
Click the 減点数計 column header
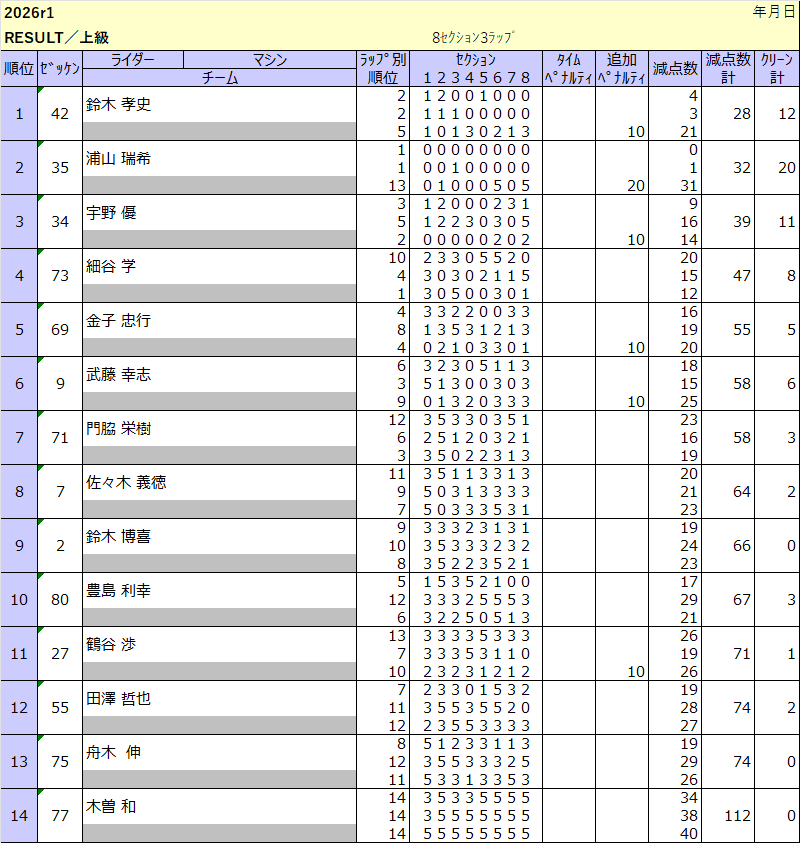pyautogui.click(x=727, y=68)
